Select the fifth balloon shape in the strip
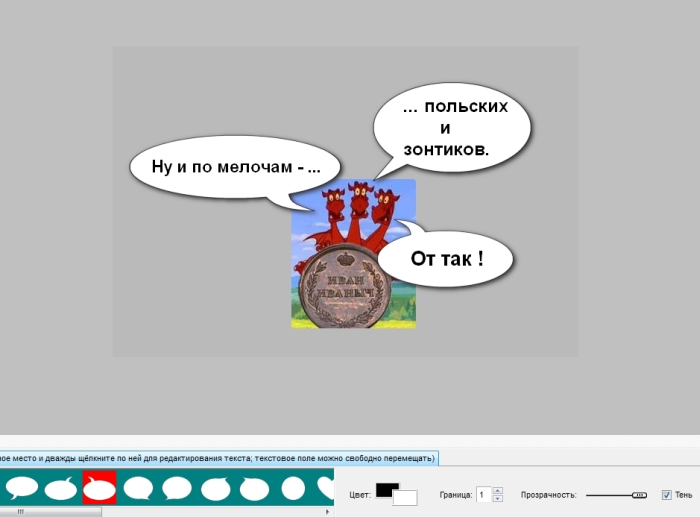Screen dimensions: 700x517 coord(177,487)
